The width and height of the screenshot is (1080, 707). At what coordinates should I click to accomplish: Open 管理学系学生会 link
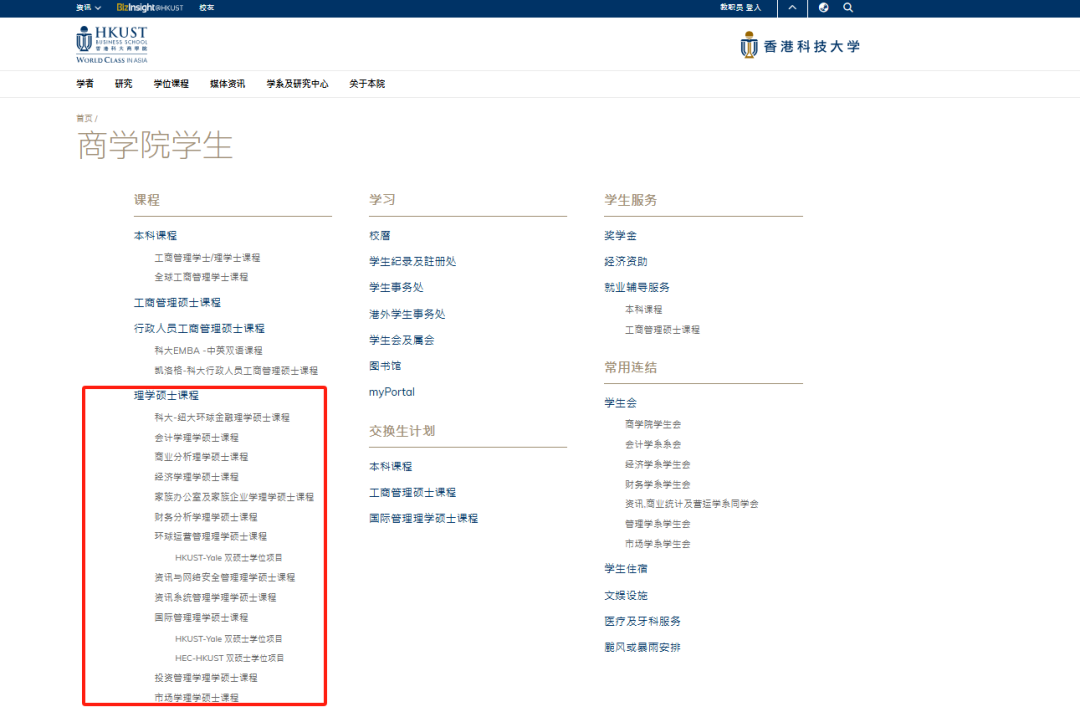pos(658,524)
